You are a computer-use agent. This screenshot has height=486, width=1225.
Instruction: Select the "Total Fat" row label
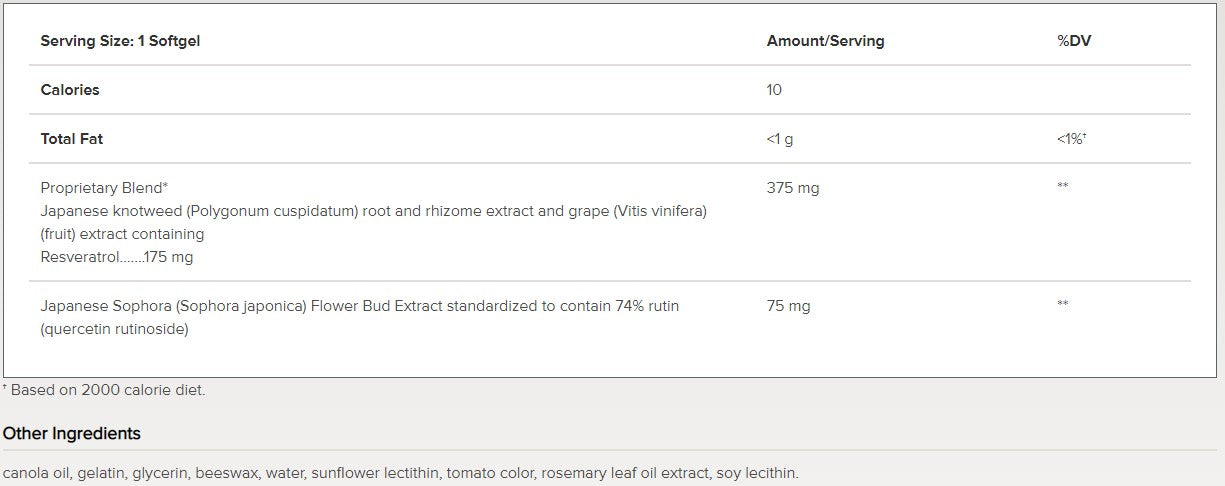pos(72,139)
